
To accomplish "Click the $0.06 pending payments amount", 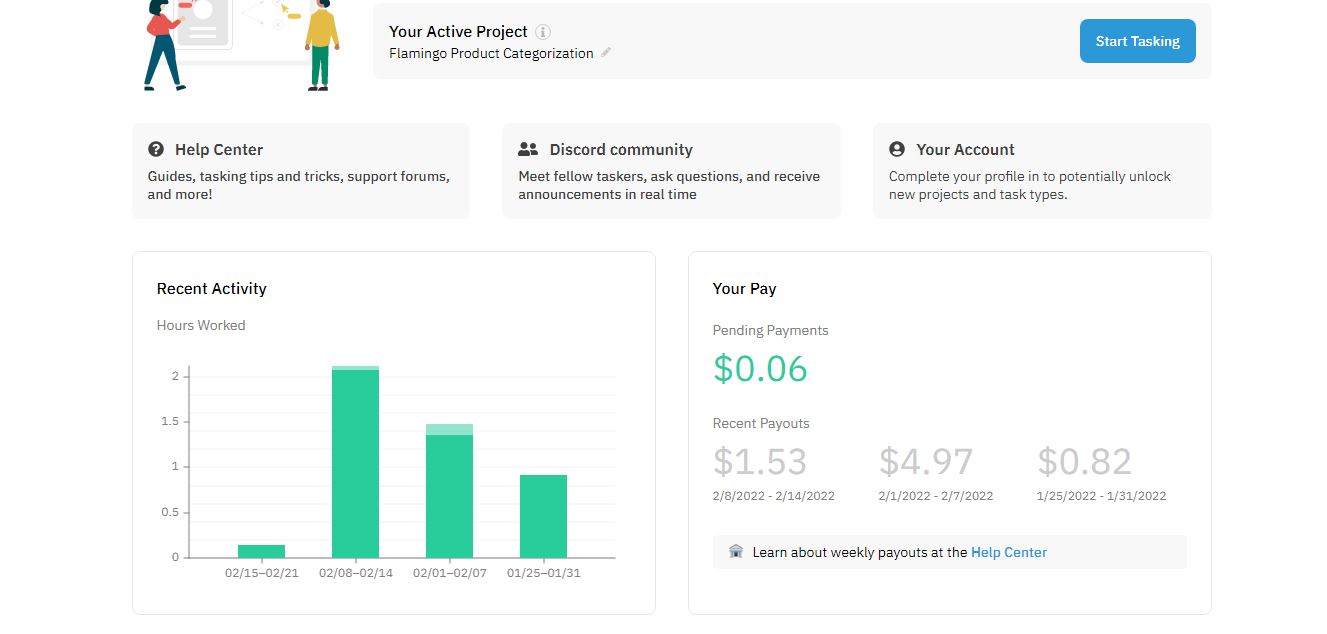I will 760,369.
